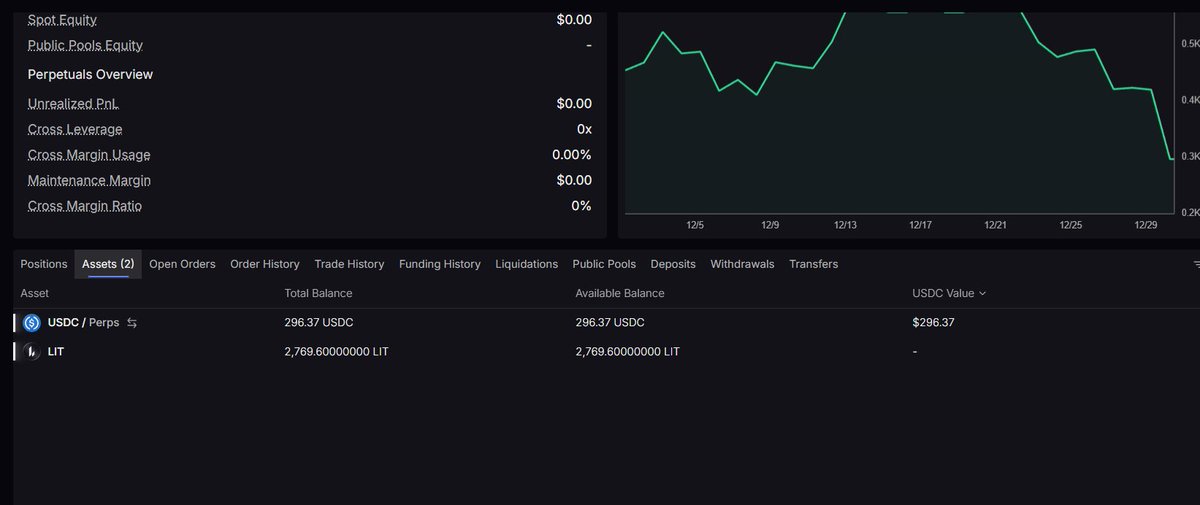This screenshot has height=505, width=1200.
Task: Click the LIT total balance 2,769.60000000
Action: tap(336, 352)
